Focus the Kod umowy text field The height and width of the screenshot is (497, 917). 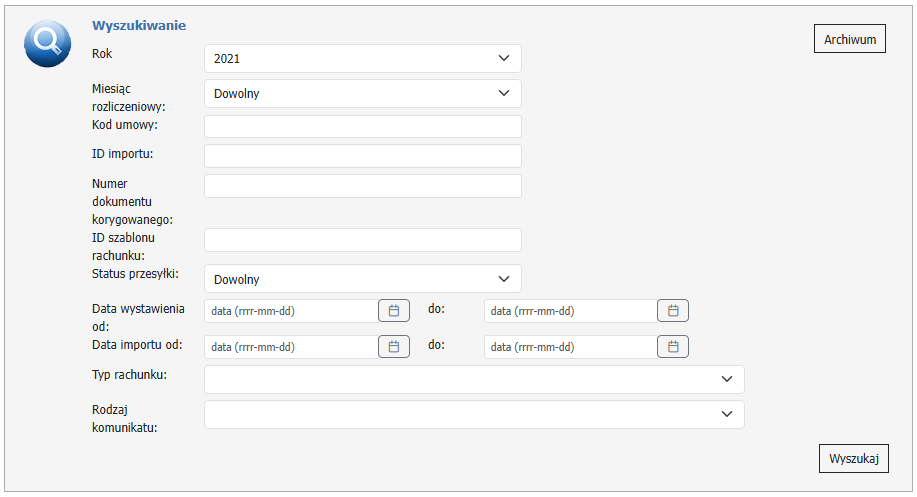tap(362, 126)
